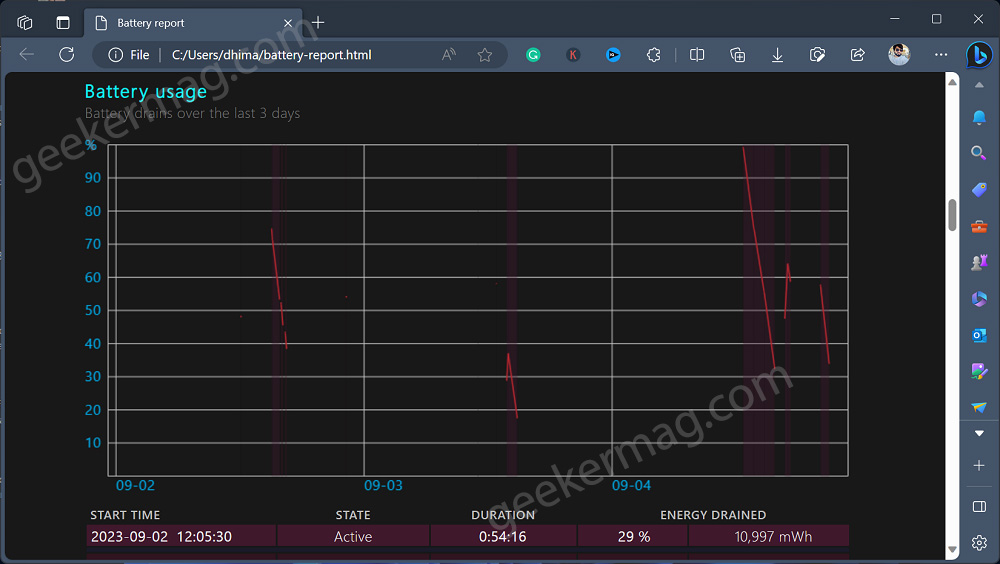Click the STATE column header
1000x564 pixels.
[353, 515]
